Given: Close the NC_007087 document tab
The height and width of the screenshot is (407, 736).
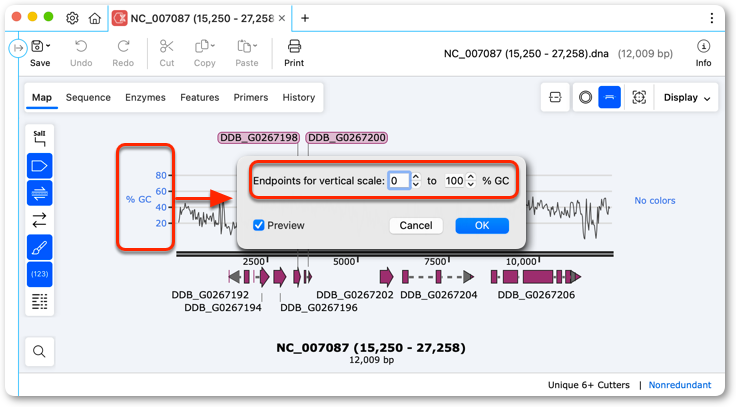Looking at the screenshot, I should pos(282,18).
